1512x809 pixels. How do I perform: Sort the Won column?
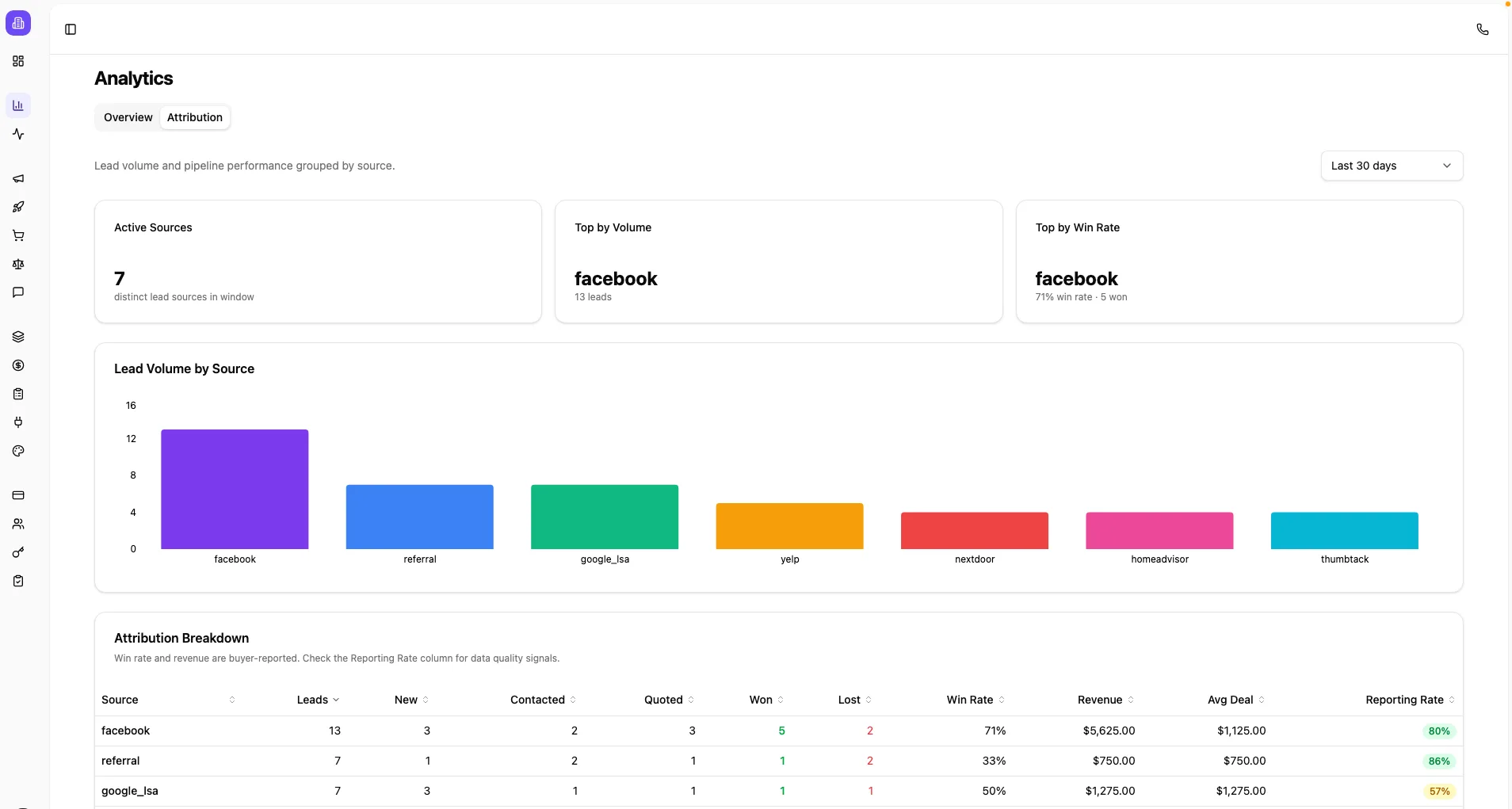[766, 700]
